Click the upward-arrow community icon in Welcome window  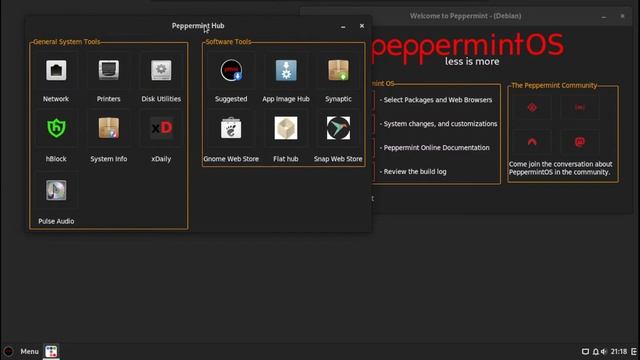pyautogui.click(x=532, y=142)
